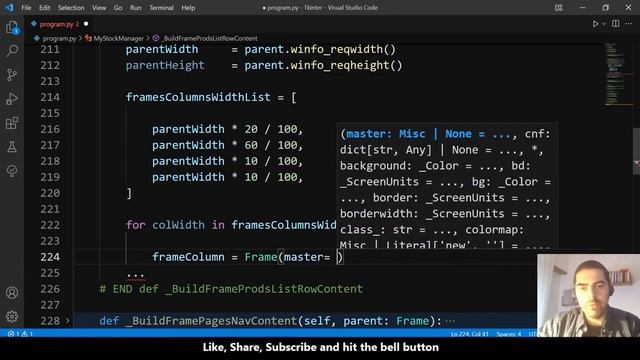Viewport: 640px width, 360px height.
Task: Click program.py in the breadcrumb
Action: point(60,38)
